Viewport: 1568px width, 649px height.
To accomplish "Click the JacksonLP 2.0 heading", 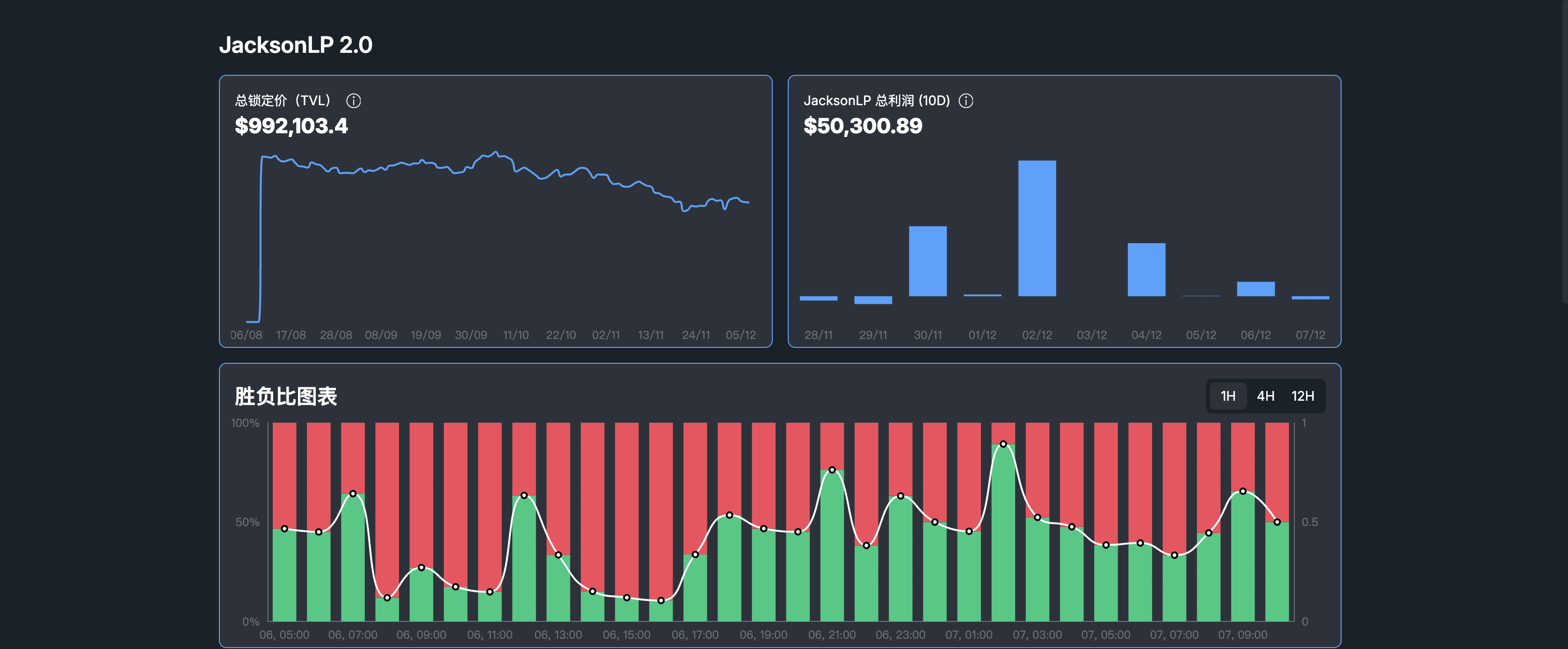I will coord(295,45).
